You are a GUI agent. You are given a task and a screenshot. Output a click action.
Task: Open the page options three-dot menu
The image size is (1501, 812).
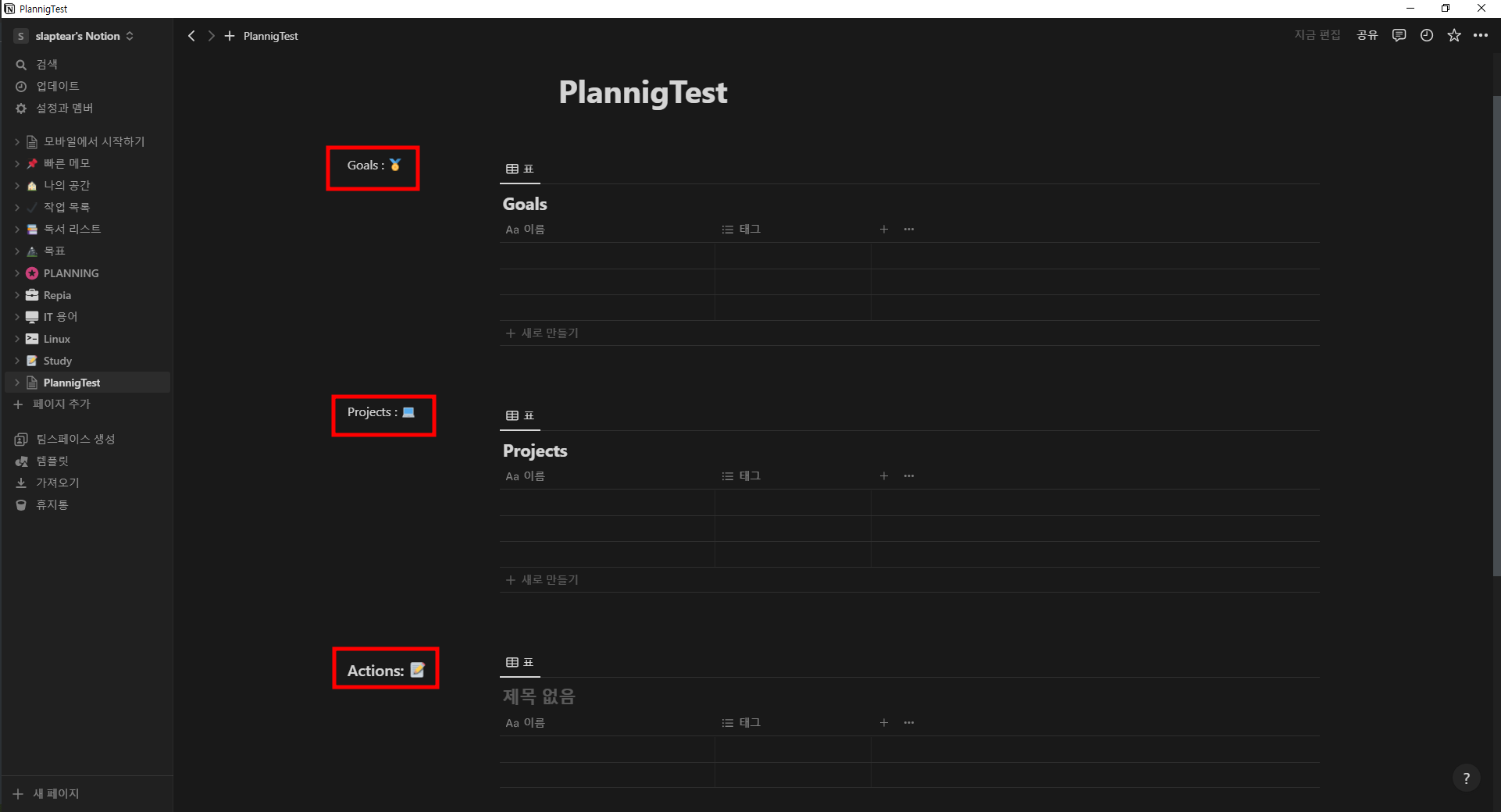click(1481, 35)
